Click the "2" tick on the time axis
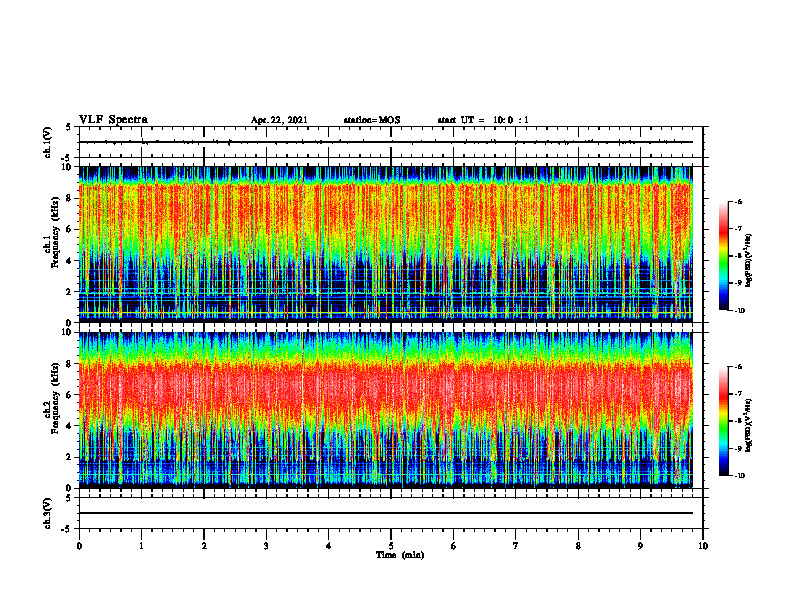 pyautogui.click(x=204, y=546)
